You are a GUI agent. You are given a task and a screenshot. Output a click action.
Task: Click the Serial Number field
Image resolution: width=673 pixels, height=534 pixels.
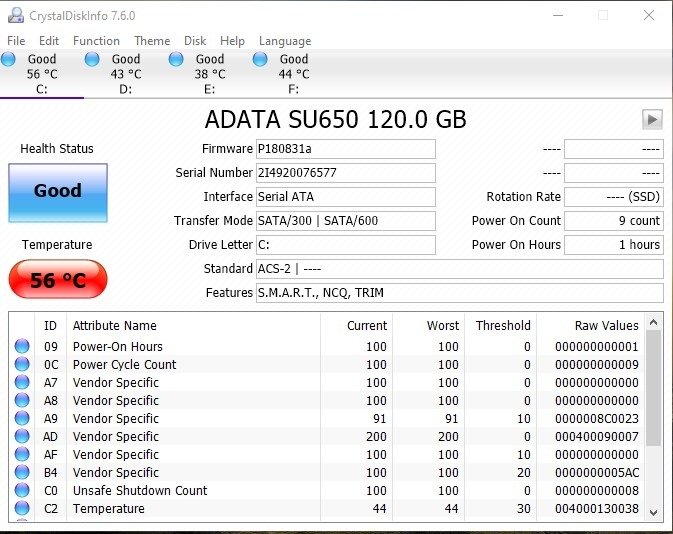coord(346,173)
